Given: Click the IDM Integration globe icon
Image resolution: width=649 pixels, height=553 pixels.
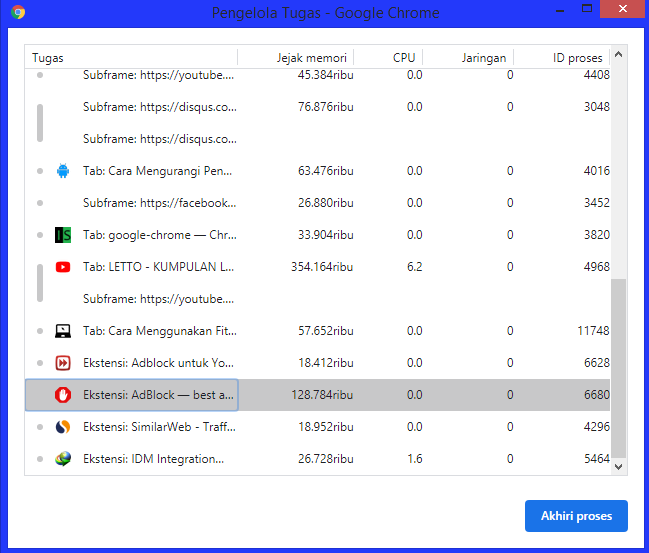Looking at the screenshot, I should pos(63,459).
